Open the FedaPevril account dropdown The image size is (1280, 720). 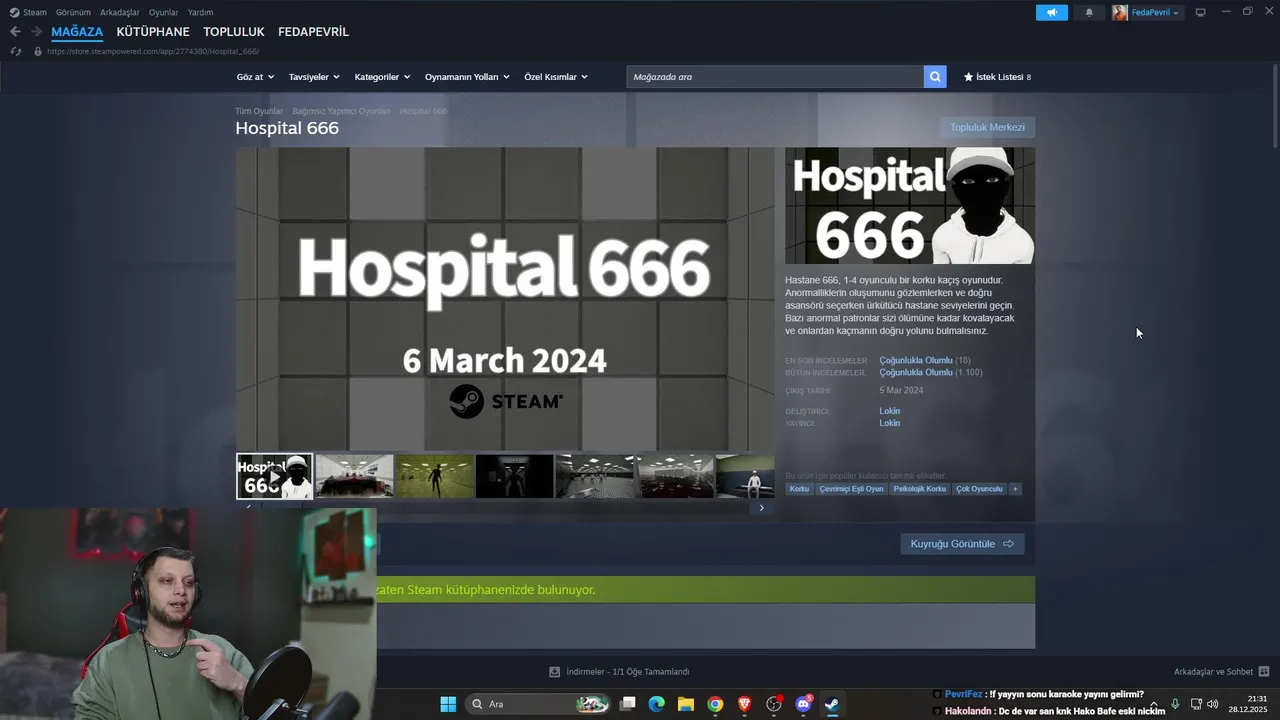click(1155, 13)
